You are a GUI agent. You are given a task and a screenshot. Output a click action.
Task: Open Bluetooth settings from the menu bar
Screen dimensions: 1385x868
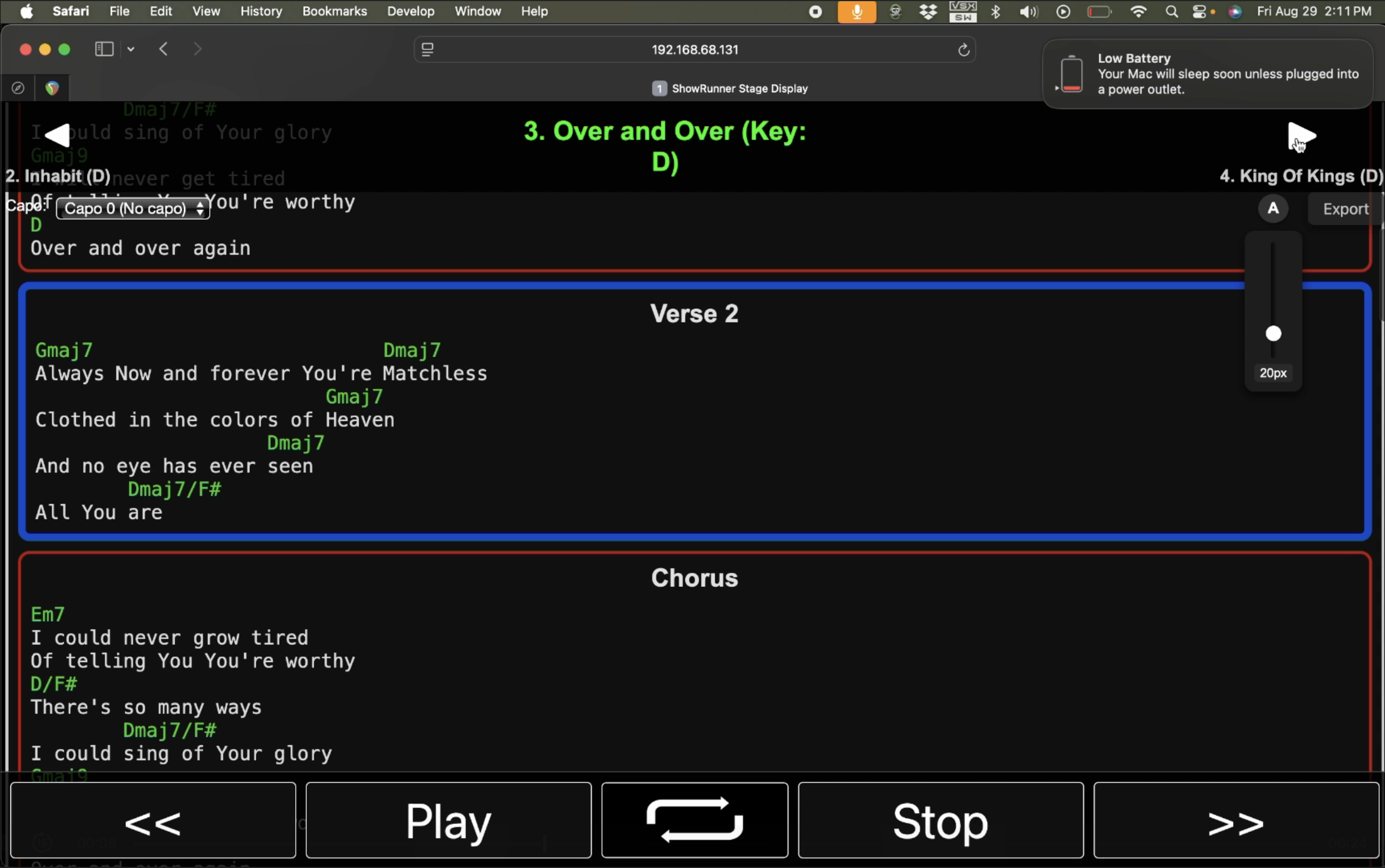[x=996, y=12]
